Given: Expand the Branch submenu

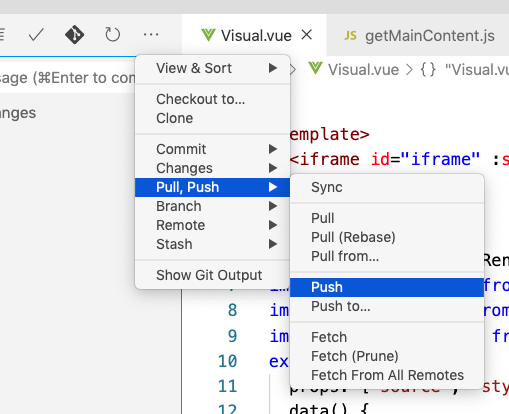Looking at the screenshot, I should coord(213,206).
